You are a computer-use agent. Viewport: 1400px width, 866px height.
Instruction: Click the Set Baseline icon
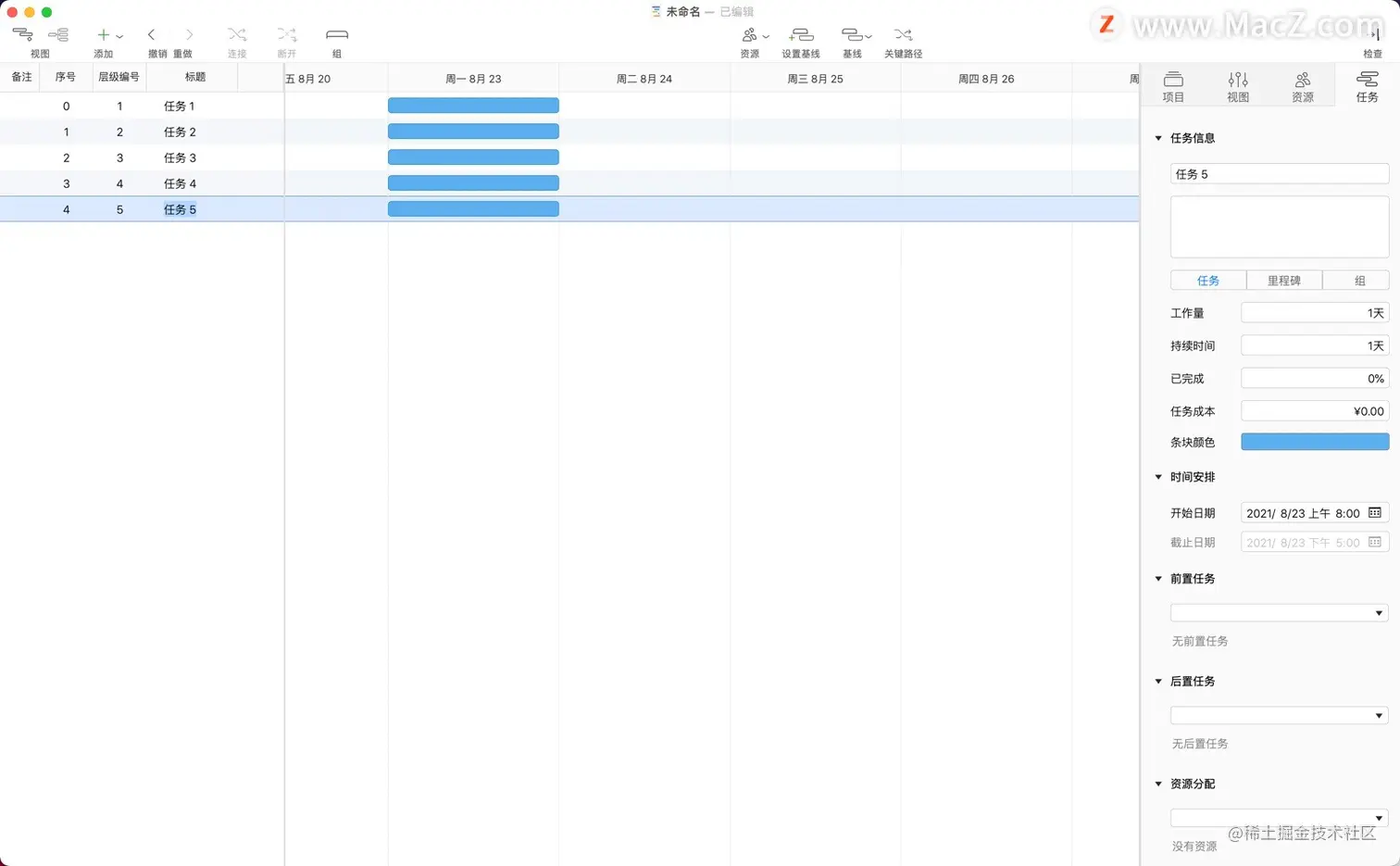coord(801,34)
